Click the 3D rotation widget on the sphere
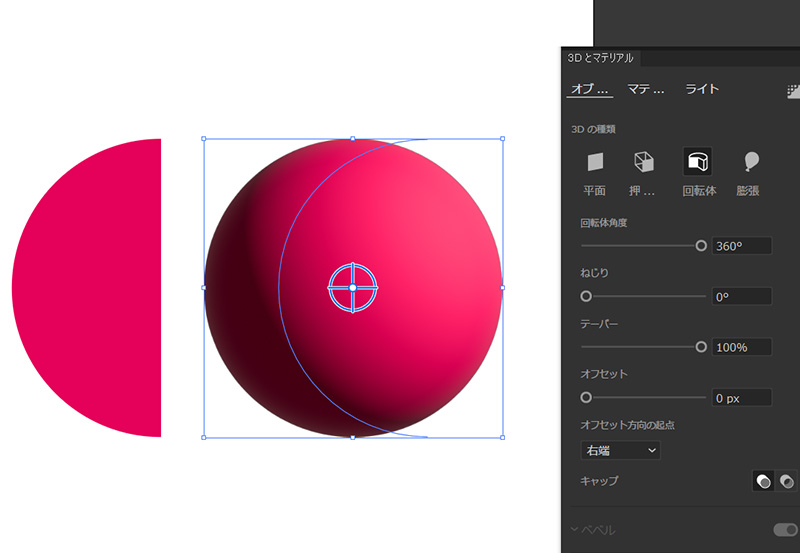Screen dimensions: 800x553 pyautogui.click(x=353, y=288)
